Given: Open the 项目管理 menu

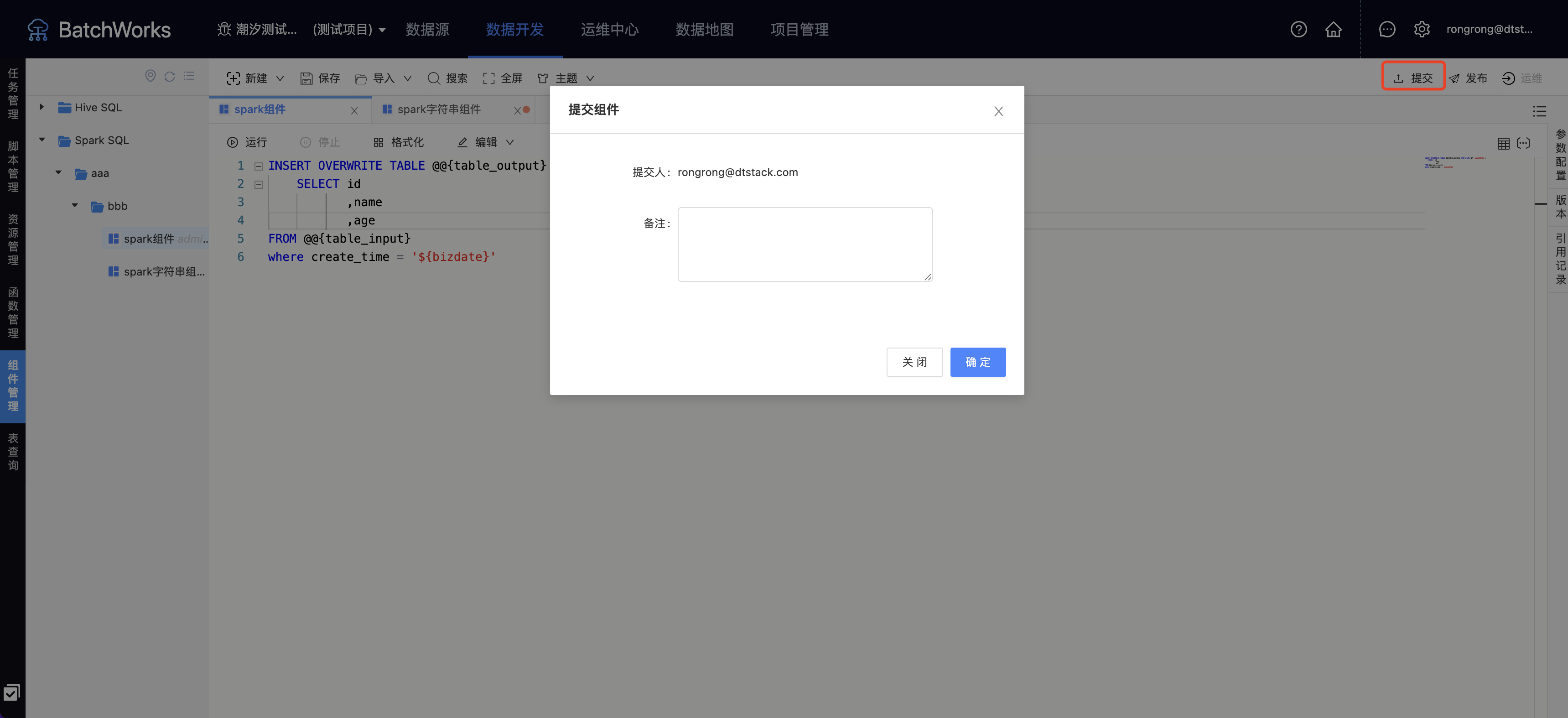Looking at the screenshot, I should click(x=799, y=29).
